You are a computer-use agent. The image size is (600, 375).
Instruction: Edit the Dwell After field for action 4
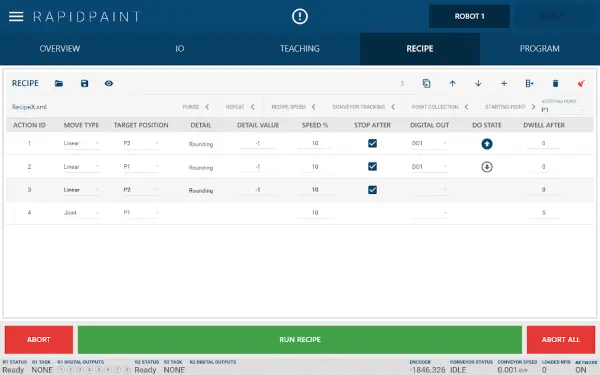pyautogui.click(x=543, y=213)
